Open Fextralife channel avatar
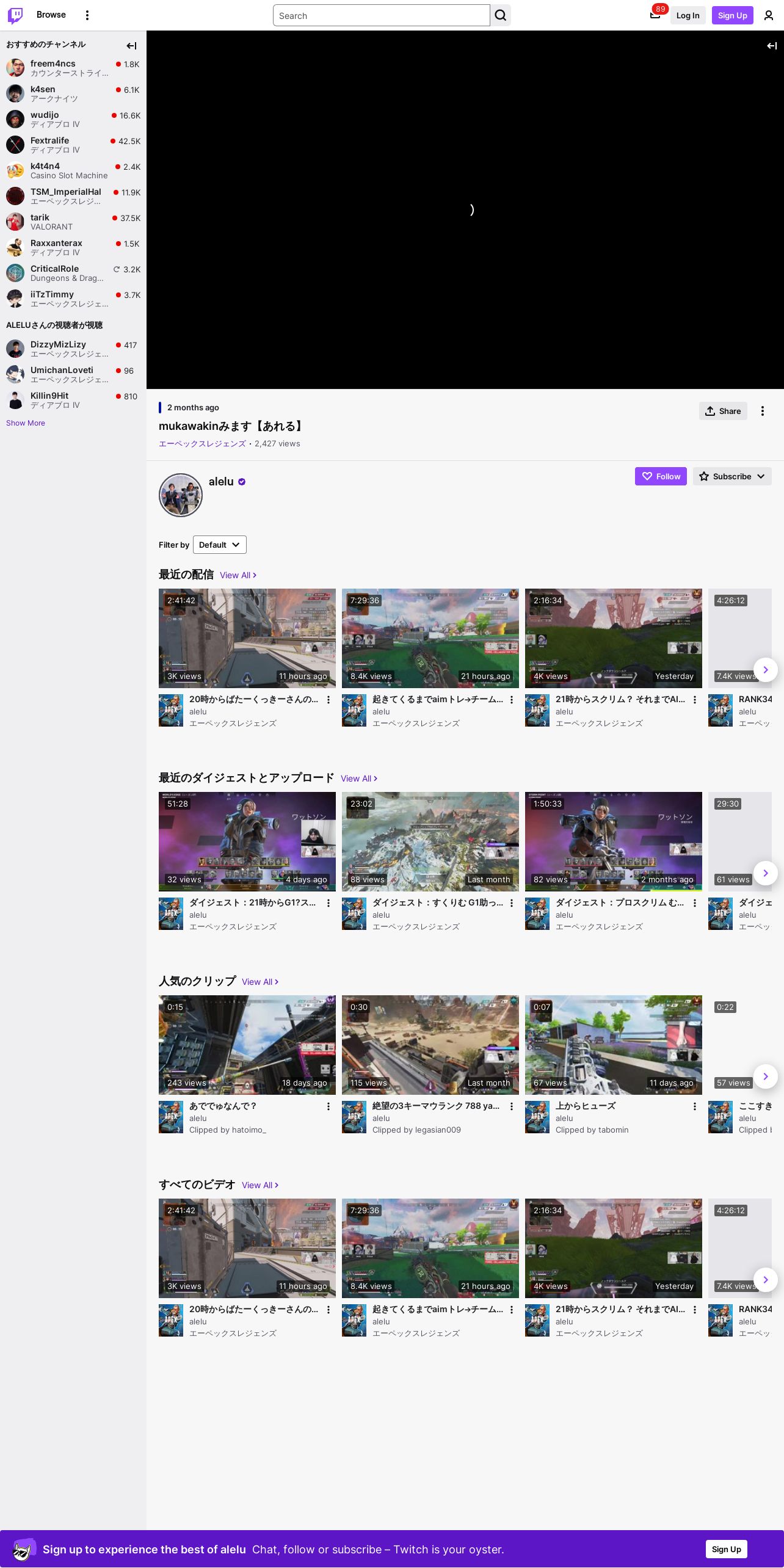 click(15, 145)
